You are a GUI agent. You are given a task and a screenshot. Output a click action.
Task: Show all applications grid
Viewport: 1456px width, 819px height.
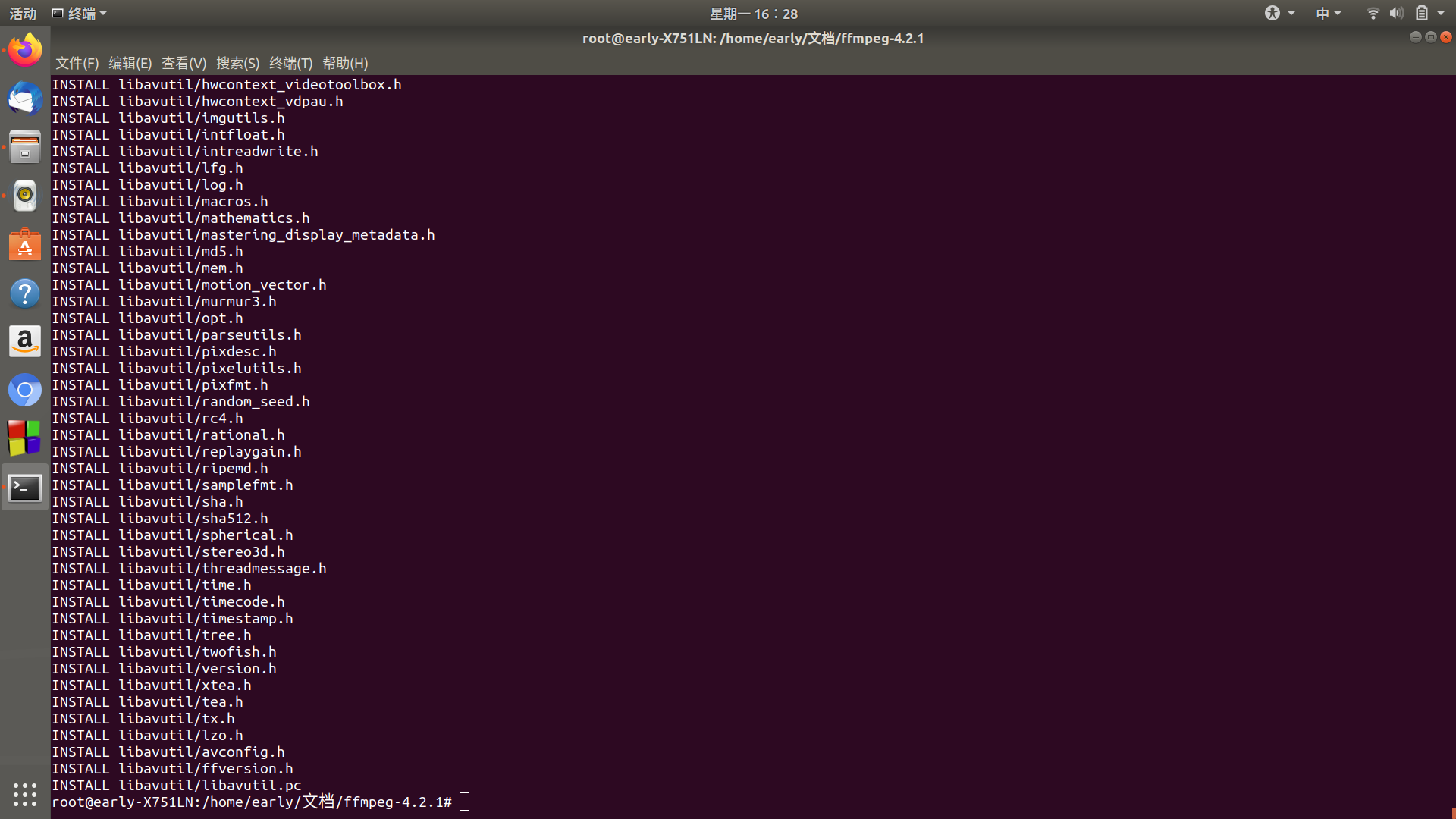pyautogui.click(x=25, y=794)
